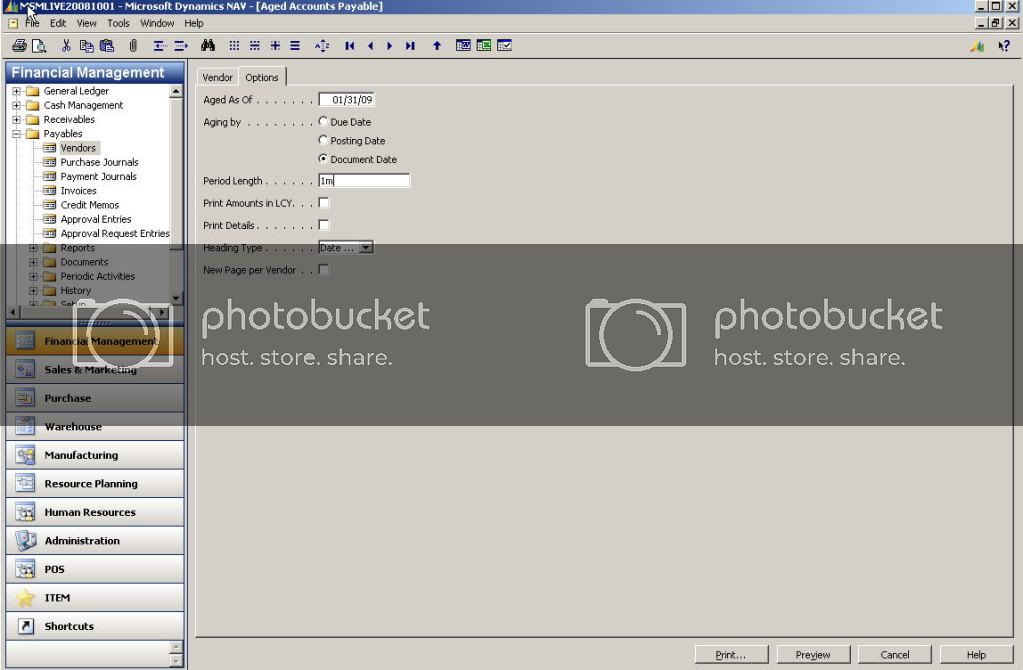Expand the General Ledger folder
The width and height of the screenshot is (1023, 670).
coord(16,91)
